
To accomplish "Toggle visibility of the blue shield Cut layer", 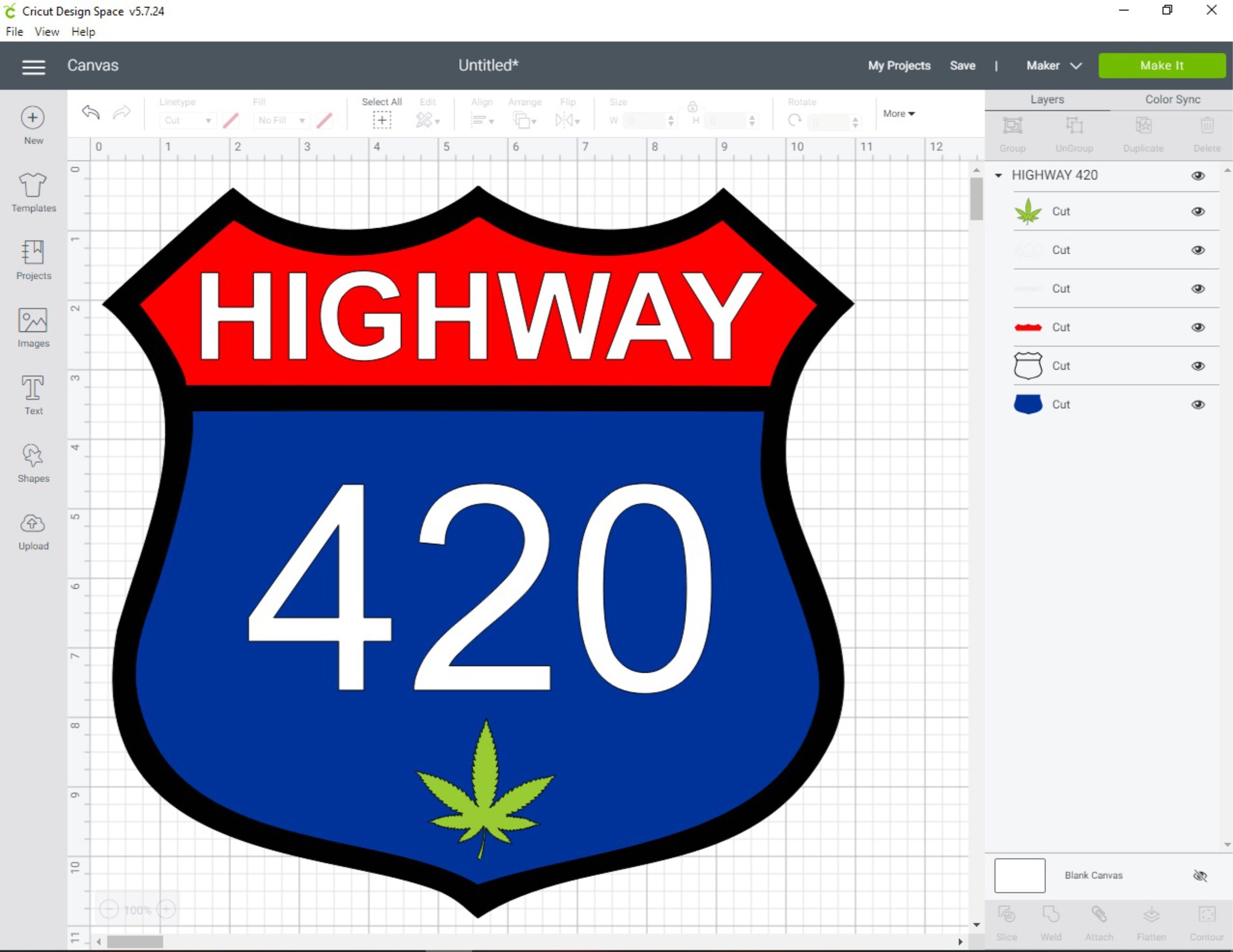I will tap(1198, 404).
